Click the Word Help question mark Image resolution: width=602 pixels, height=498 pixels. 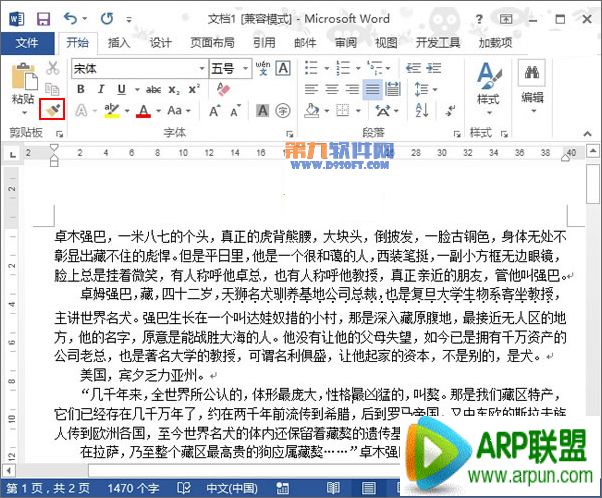(x=479, y=19)
